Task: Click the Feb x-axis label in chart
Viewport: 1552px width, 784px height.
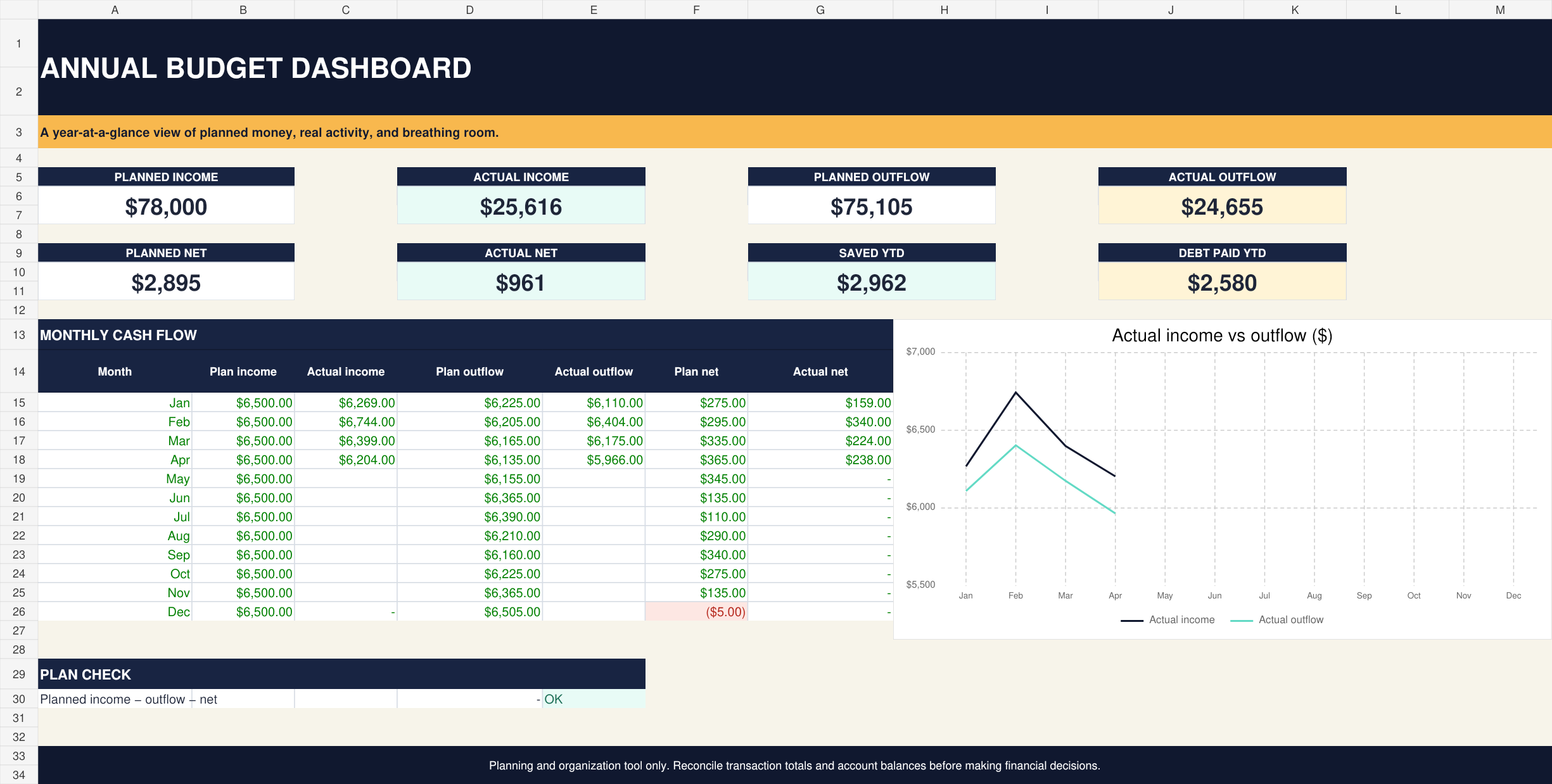Action: click(1015, 595)
